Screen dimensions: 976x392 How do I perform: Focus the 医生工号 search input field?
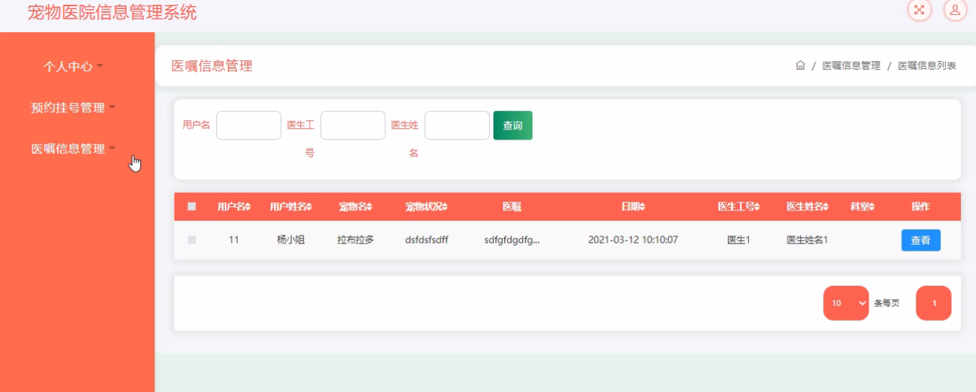[x=353, y=126]
